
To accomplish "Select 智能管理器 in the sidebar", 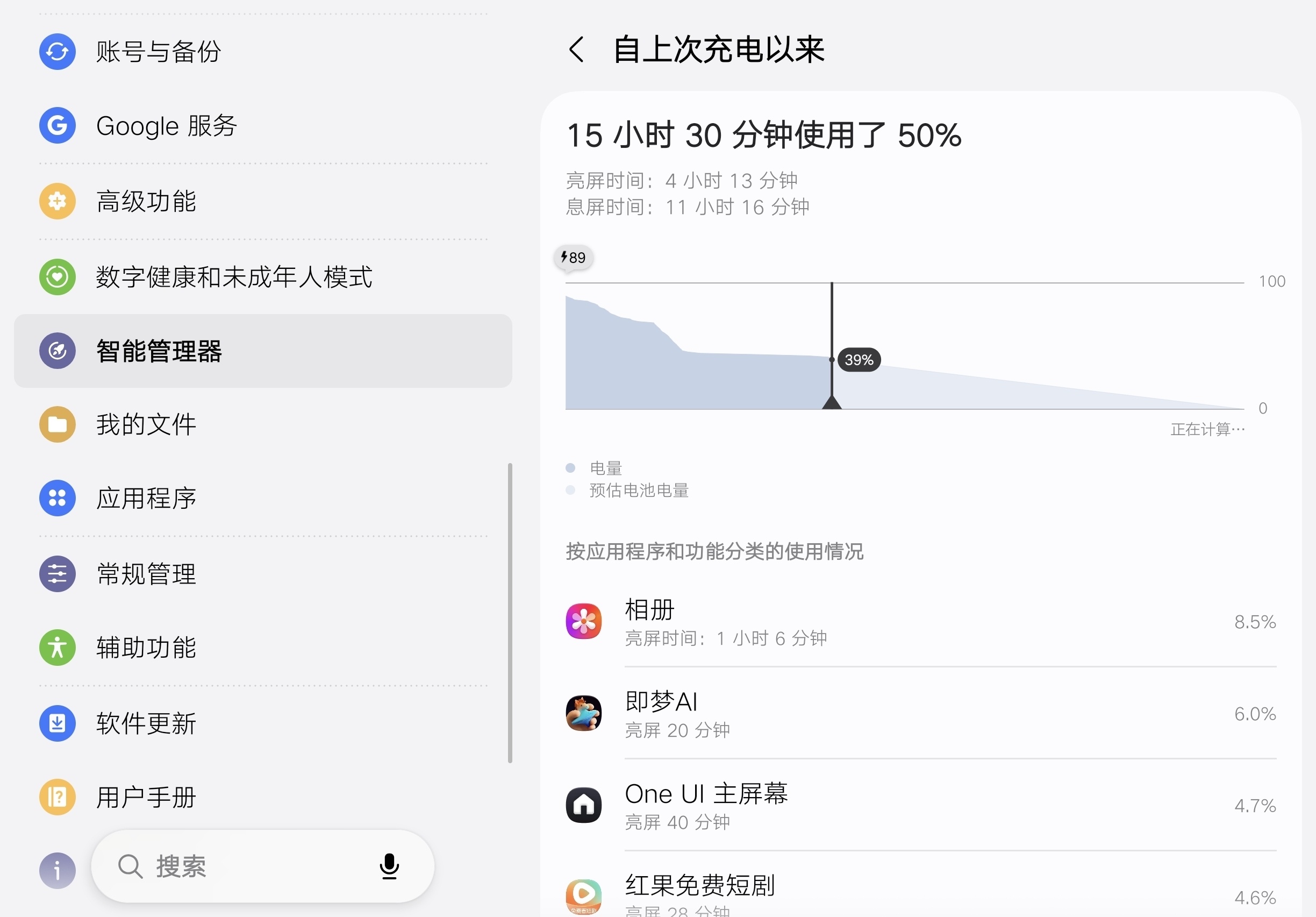I will pos(263,351).
